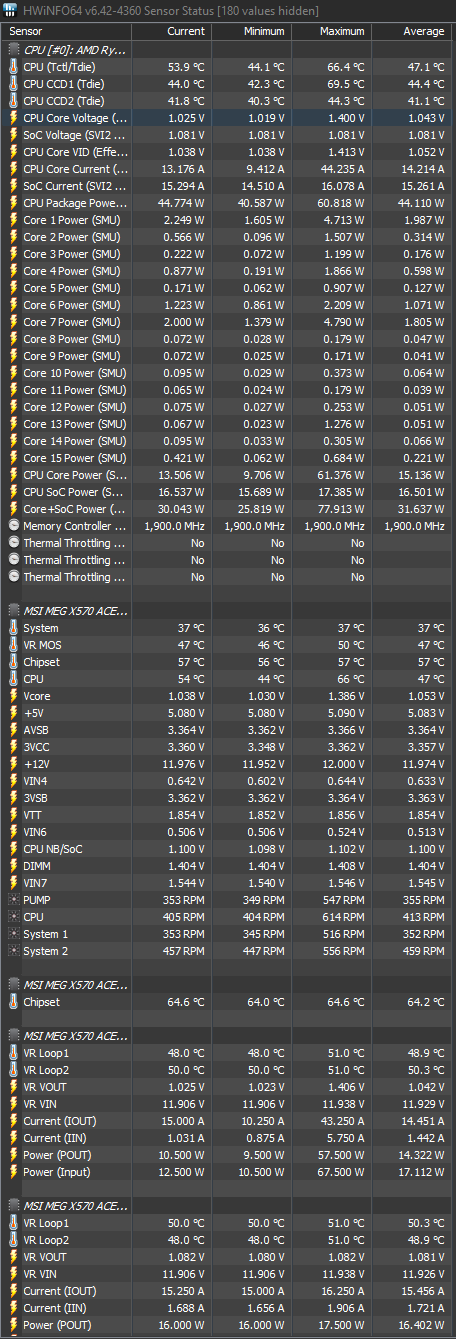Image resolution: width=456 pixels, height=1339 pixels.
Task: Click the 44.235 A maximum current value
Action: point(342,169)
